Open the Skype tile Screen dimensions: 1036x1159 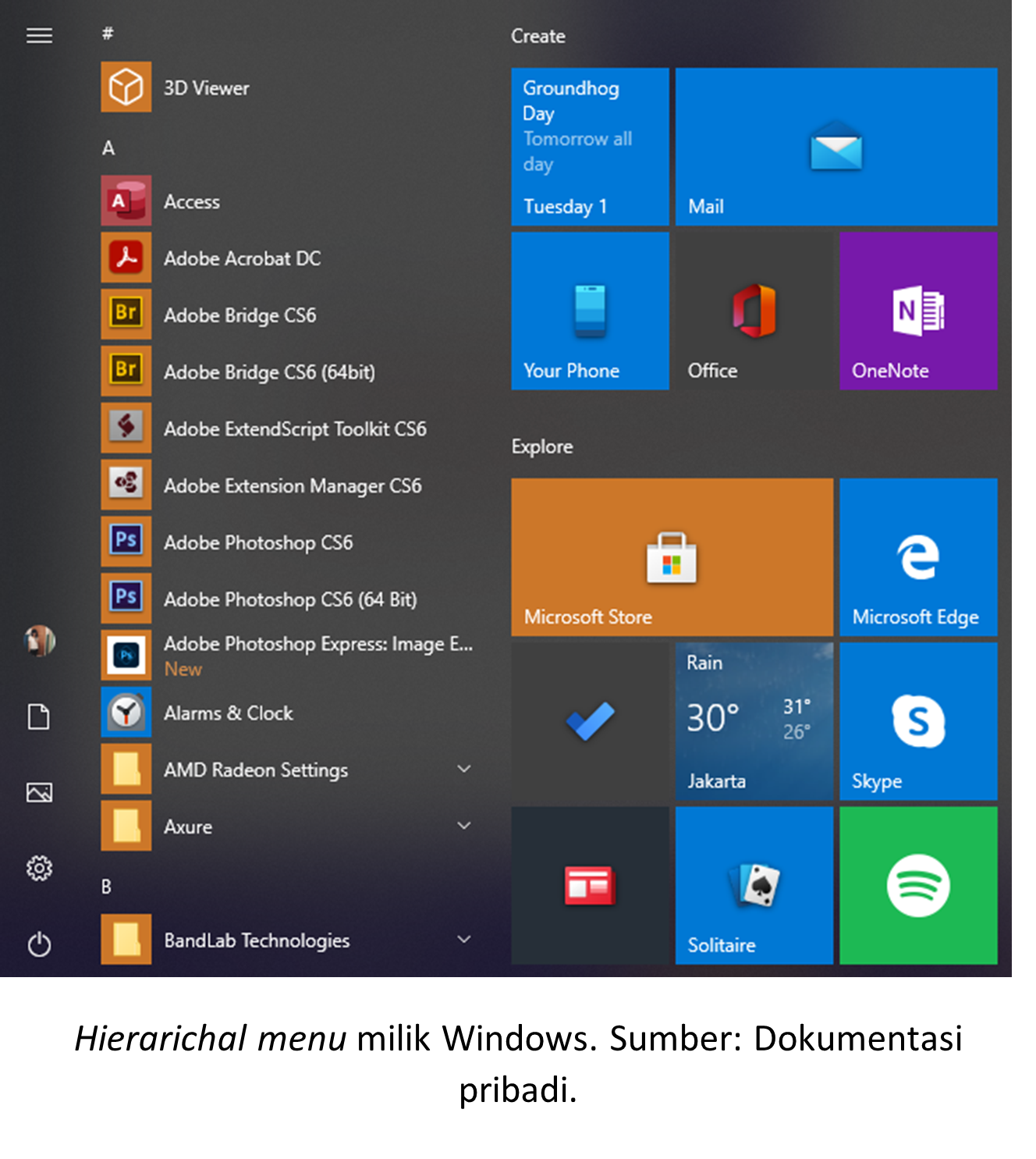click(x=919, y=721)
